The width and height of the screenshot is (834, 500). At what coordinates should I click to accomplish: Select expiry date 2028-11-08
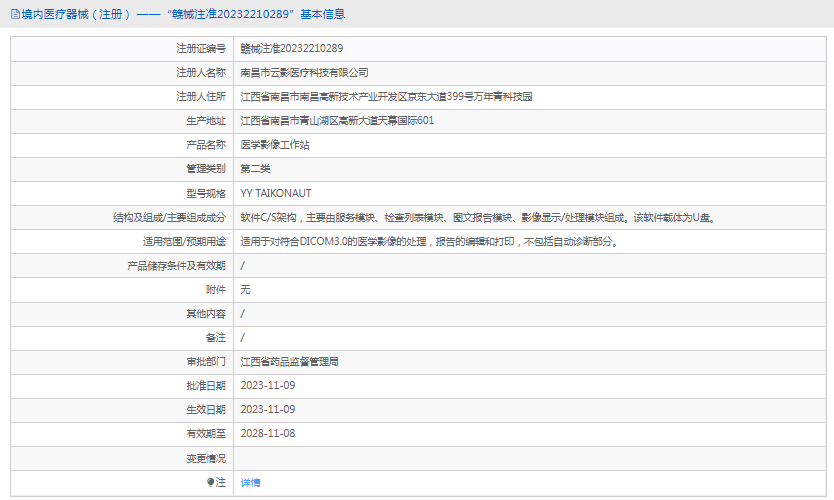pyautogui.click(x=268, y=434)
